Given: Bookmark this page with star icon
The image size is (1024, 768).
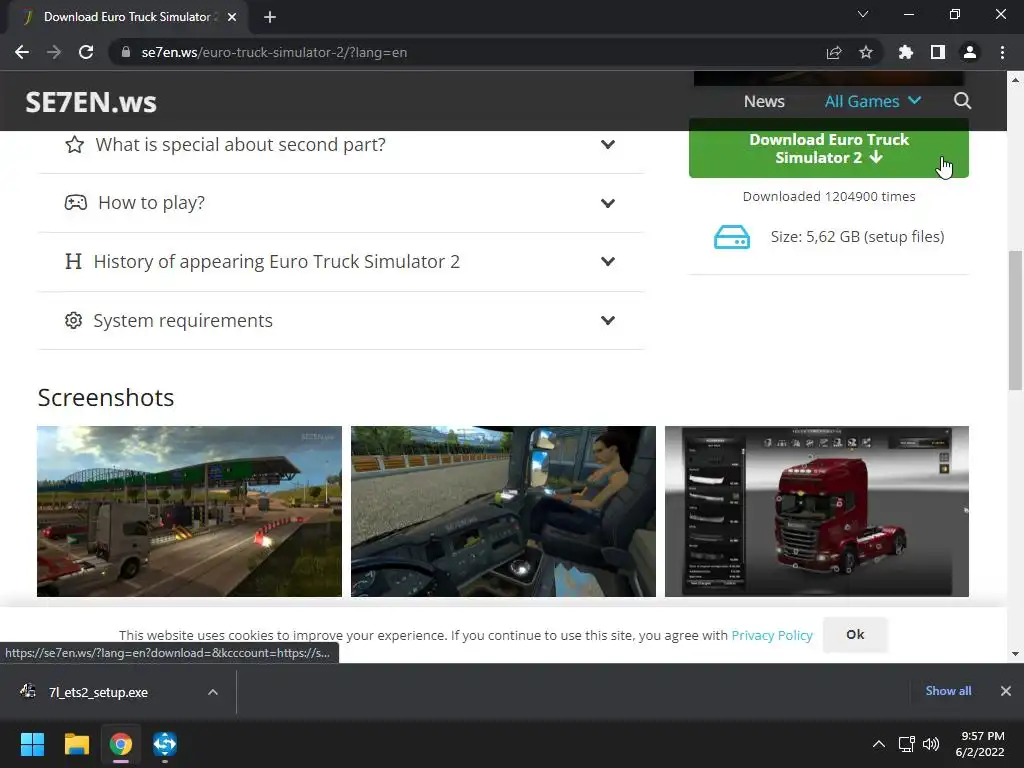Looking at the screenshot, I should pyautogui.click(x=866, y=52).
